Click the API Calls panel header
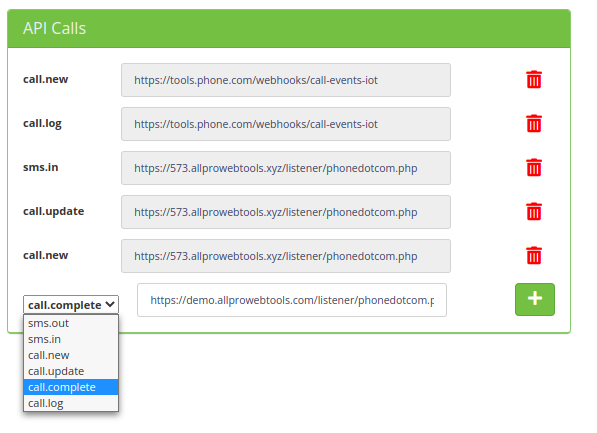The image size is (597, 433). pos(289,29)
